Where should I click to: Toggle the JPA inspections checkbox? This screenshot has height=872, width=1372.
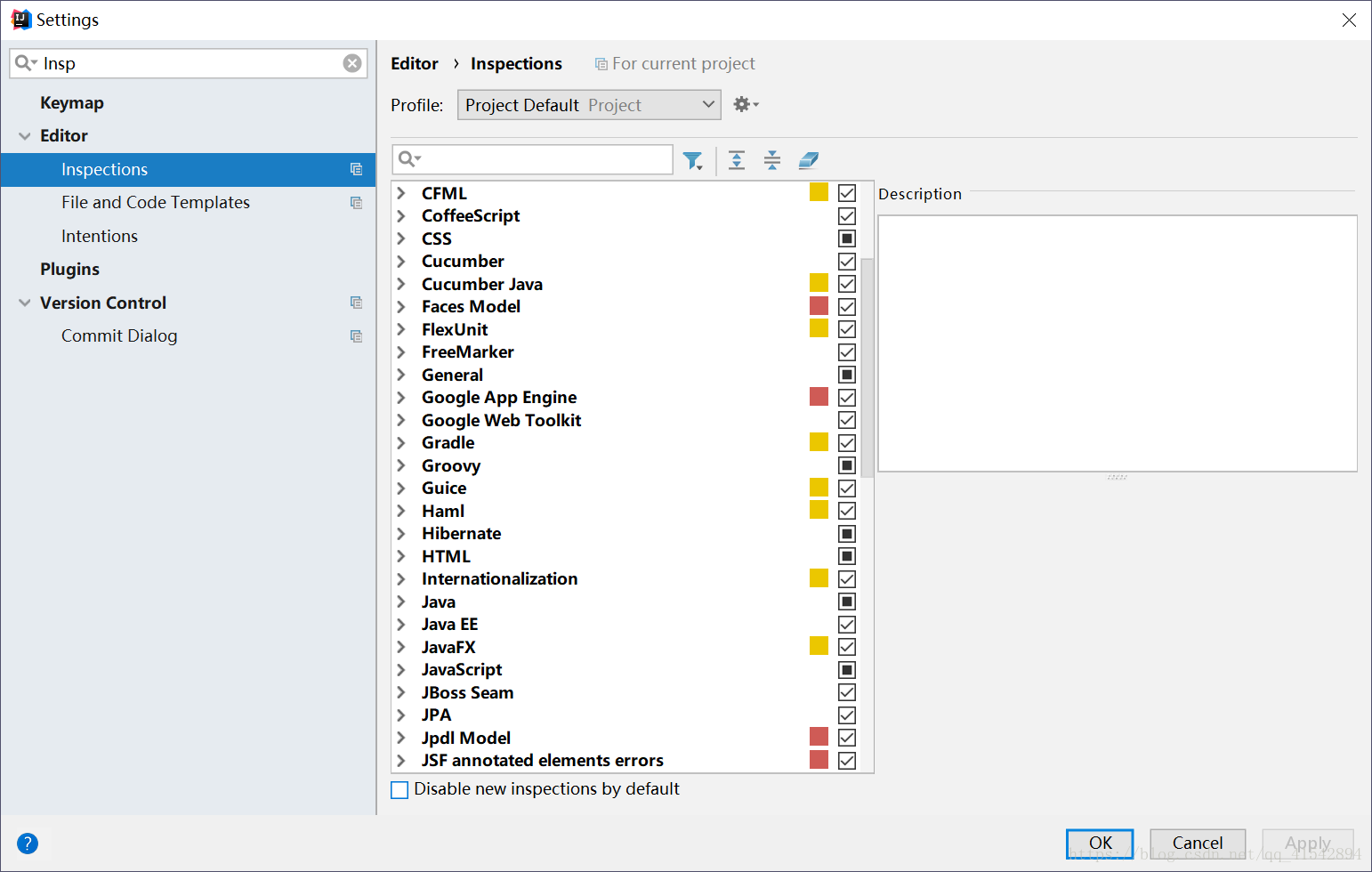pos(847,715)
